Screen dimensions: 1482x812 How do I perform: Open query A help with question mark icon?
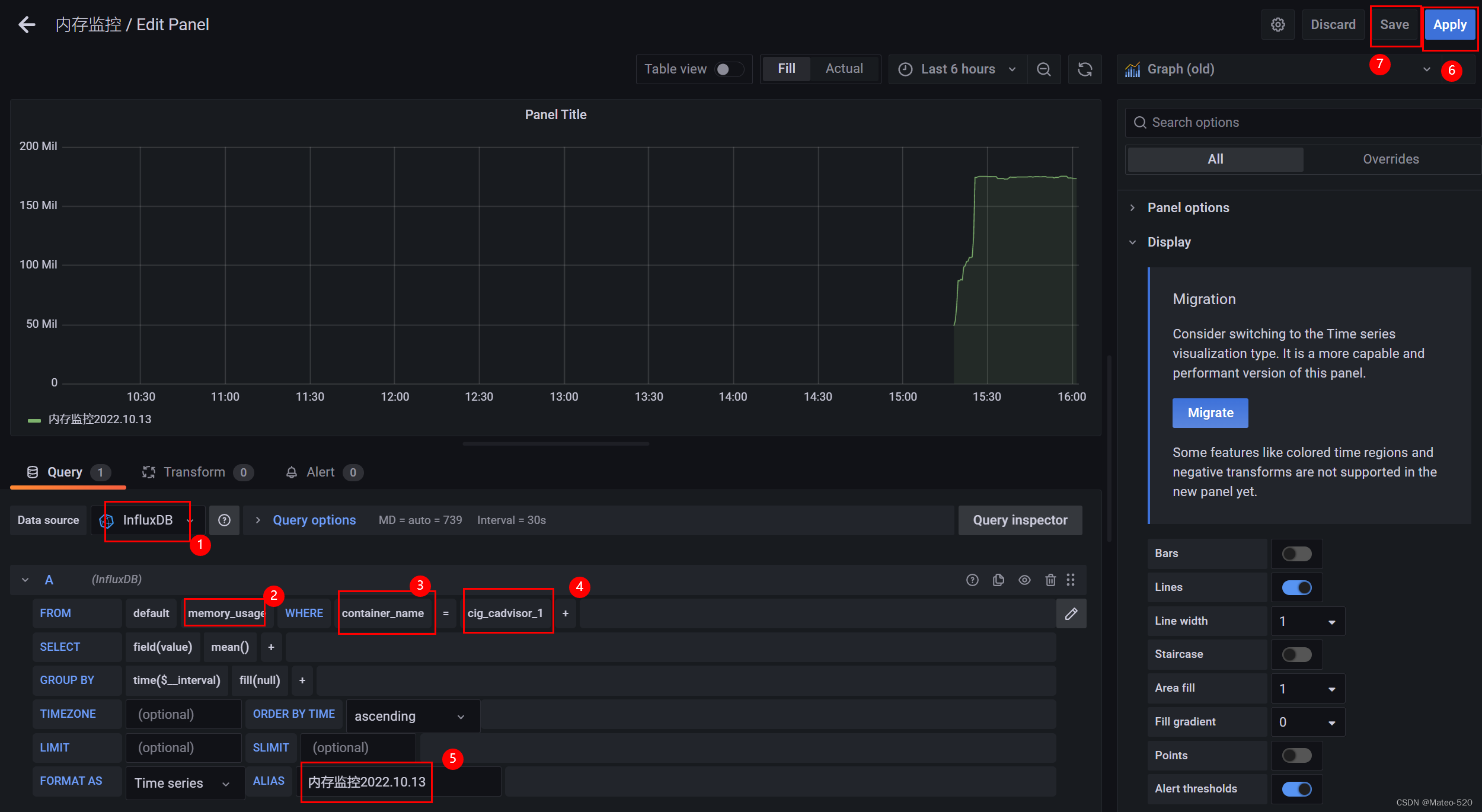(x=972, y=580)
